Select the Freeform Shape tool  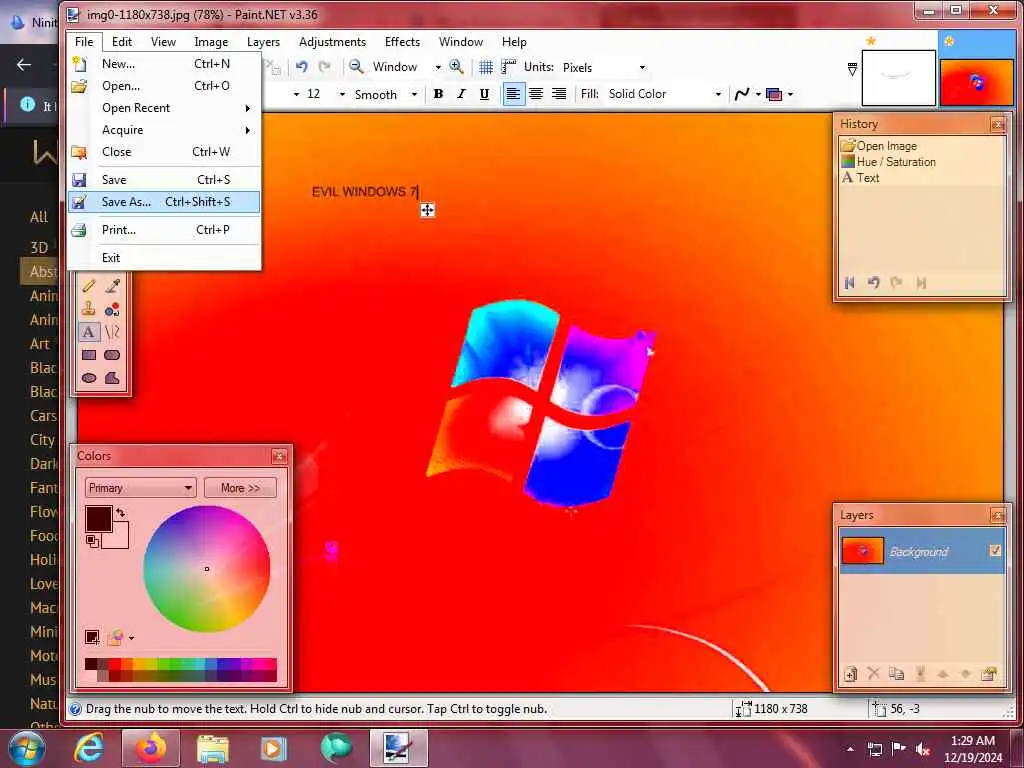(112, 377)
